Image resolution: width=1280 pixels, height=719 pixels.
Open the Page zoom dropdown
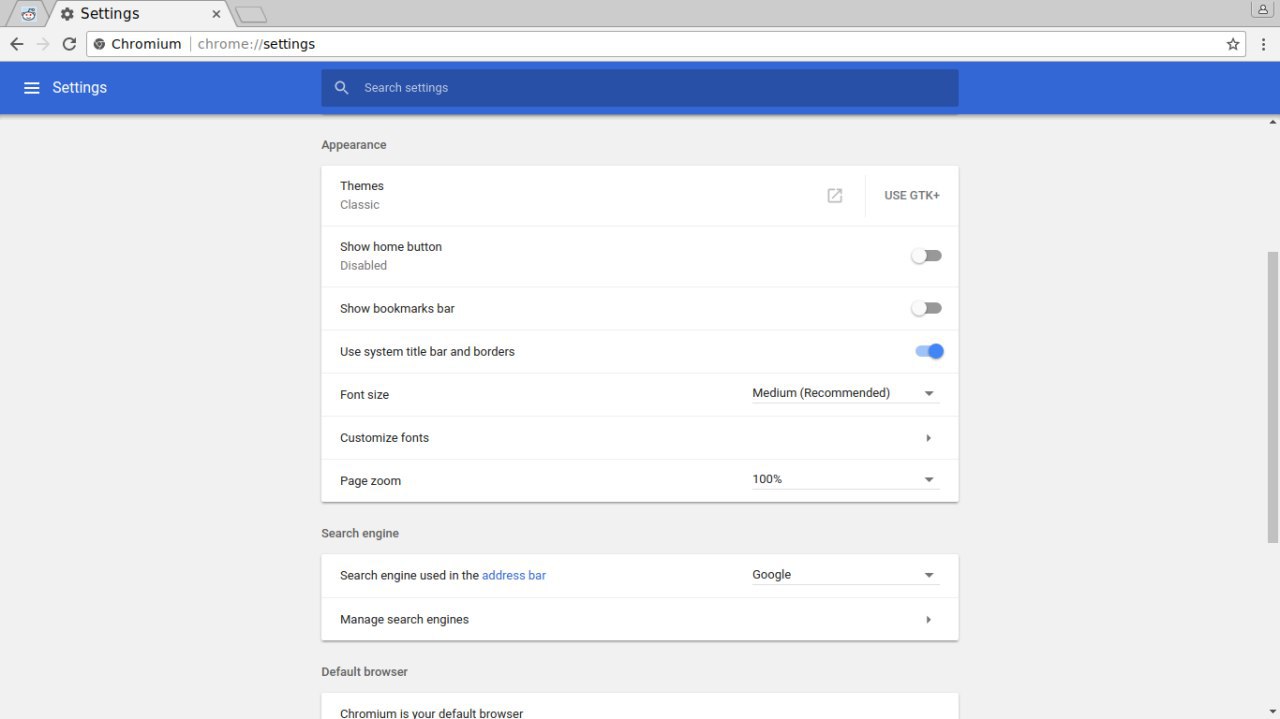click(x=845, y=480)
